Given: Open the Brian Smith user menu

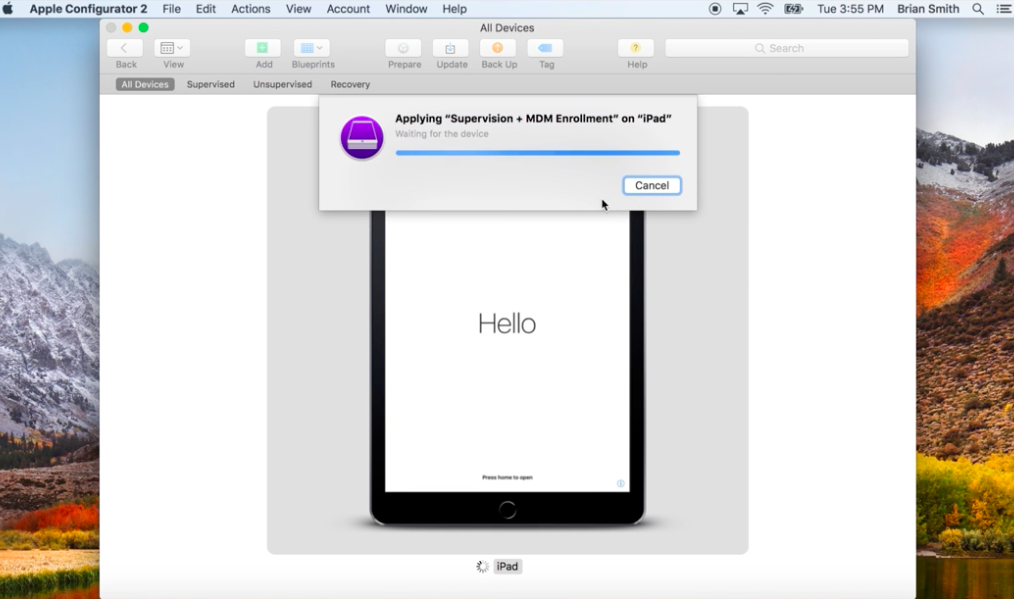Looking at the screenshot, I should pos(928,9).
